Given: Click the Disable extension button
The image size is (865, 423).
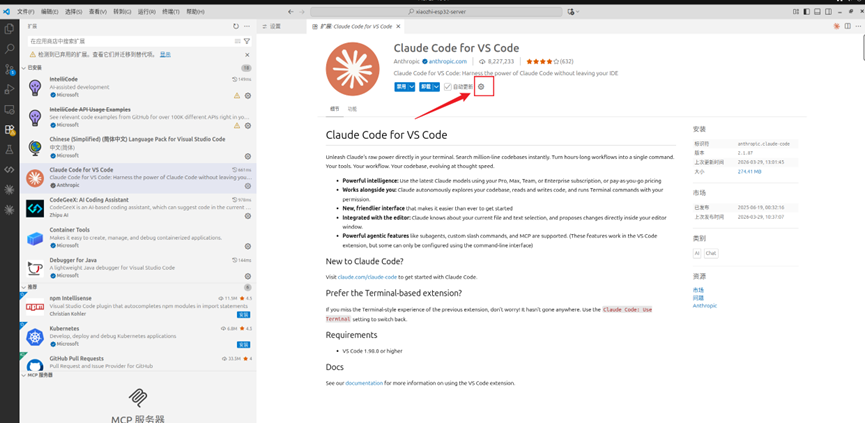Looking at the screenshot, I should [x=401, y=87].
